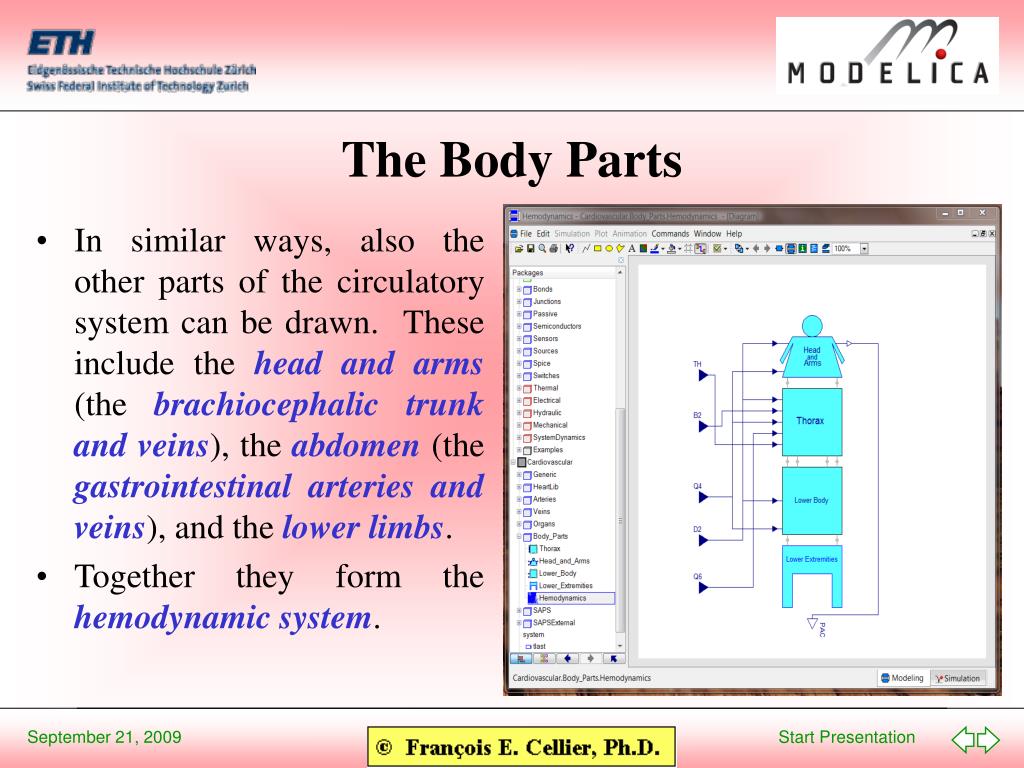
Task: Switch to Diagram layer view
Action: point(791,248)
